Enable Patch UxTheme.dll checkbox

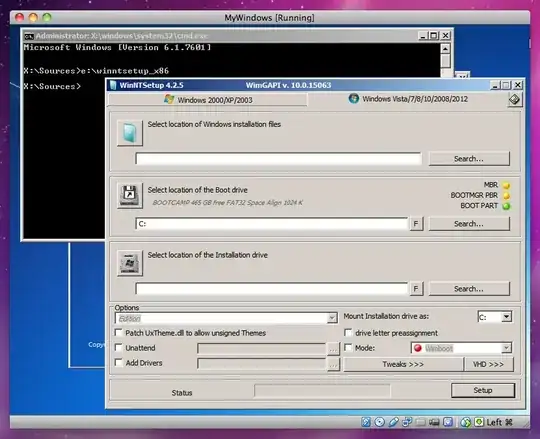(118, 333)
